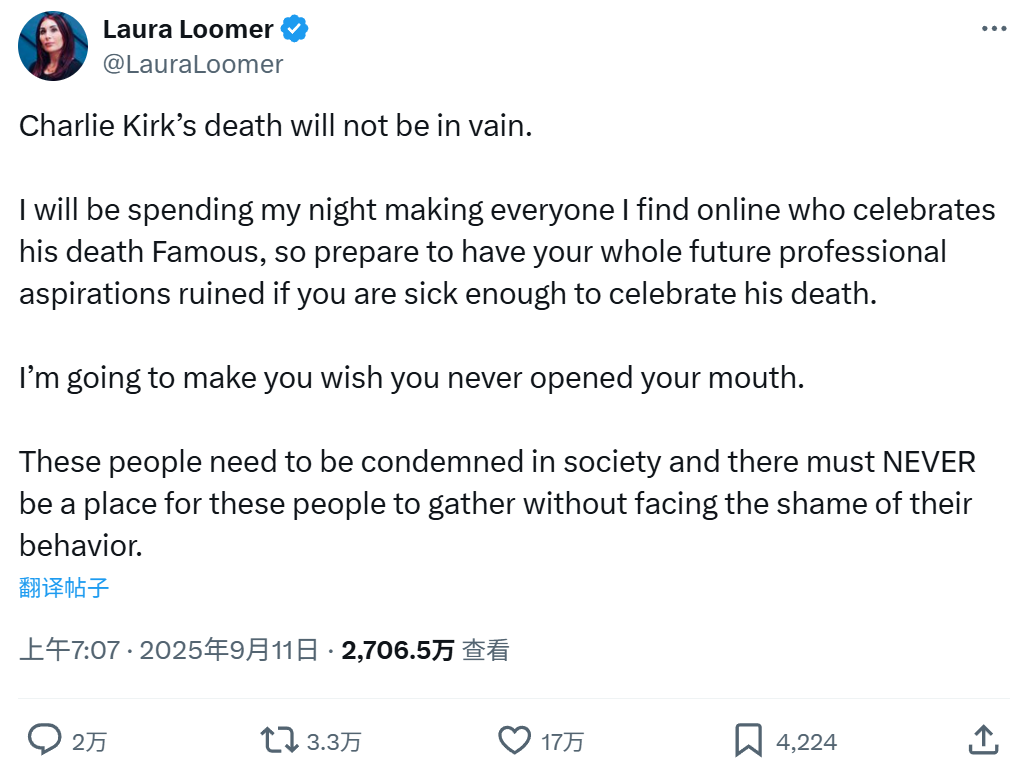The image size is (1036, 775).
Task: Click the share upload arrow icon
Action: pyautogui.click(x=984, y=740)
